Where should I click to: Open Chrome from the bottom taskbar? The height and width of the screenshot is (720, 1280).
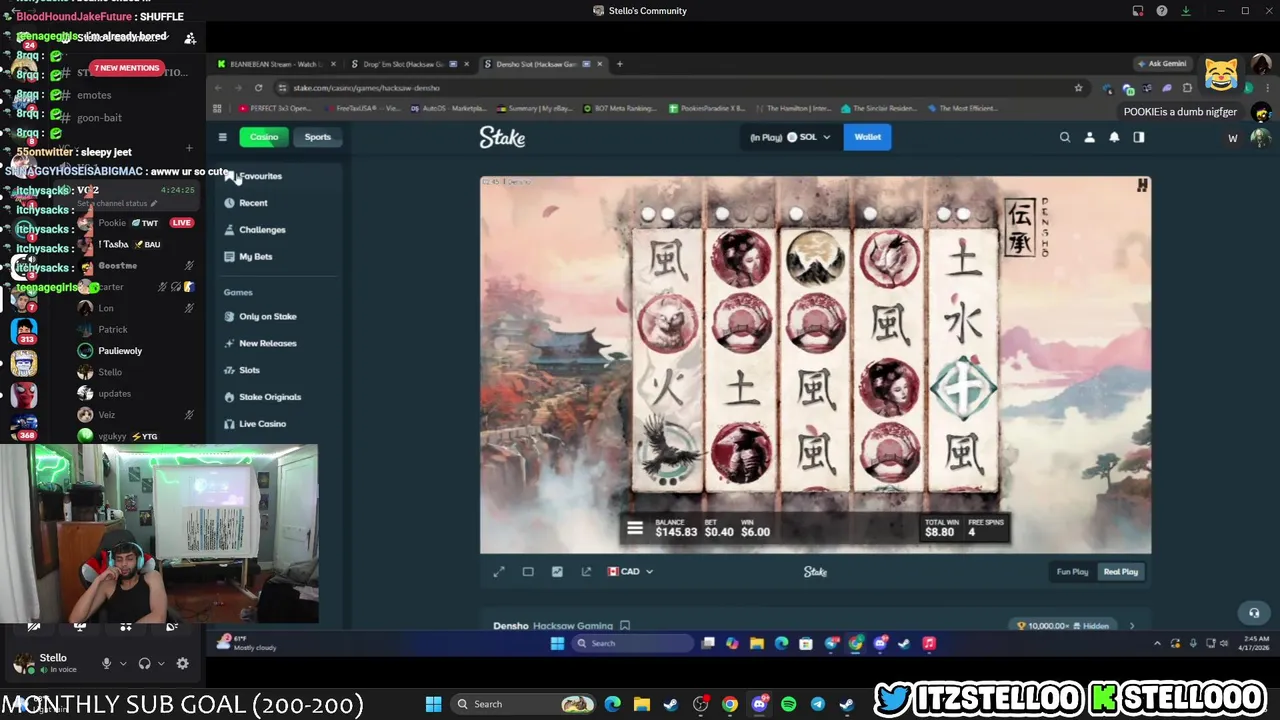730,704
